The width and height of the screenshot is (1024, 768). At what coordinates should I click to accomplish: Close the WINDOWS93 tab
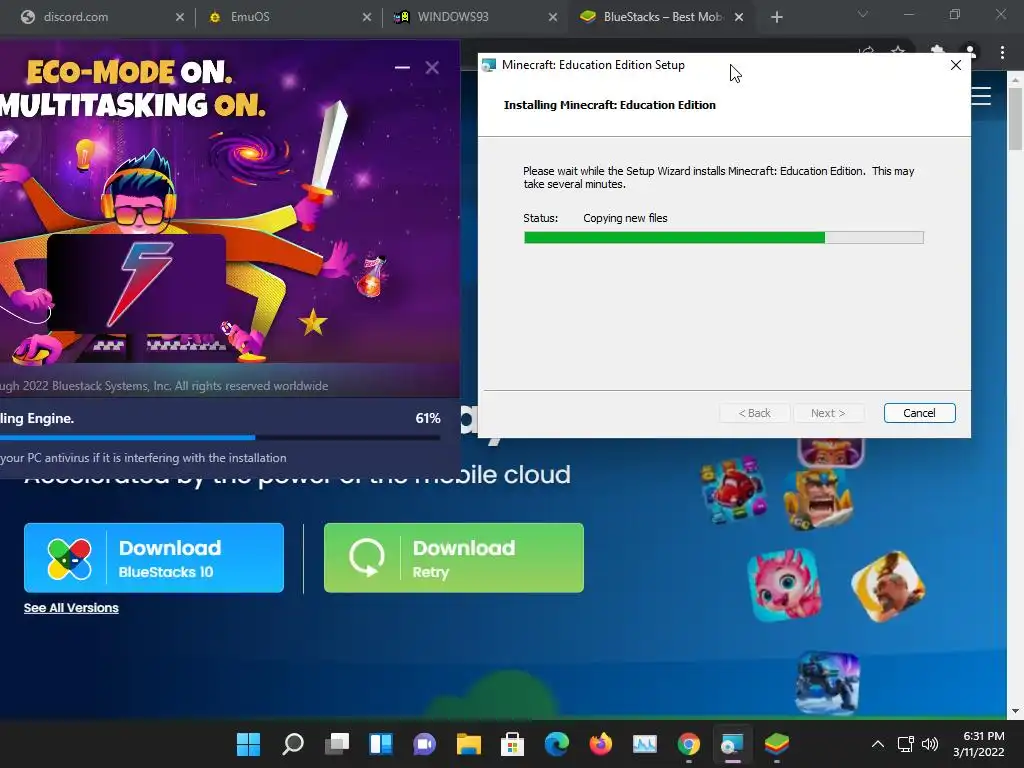point(552,18)
